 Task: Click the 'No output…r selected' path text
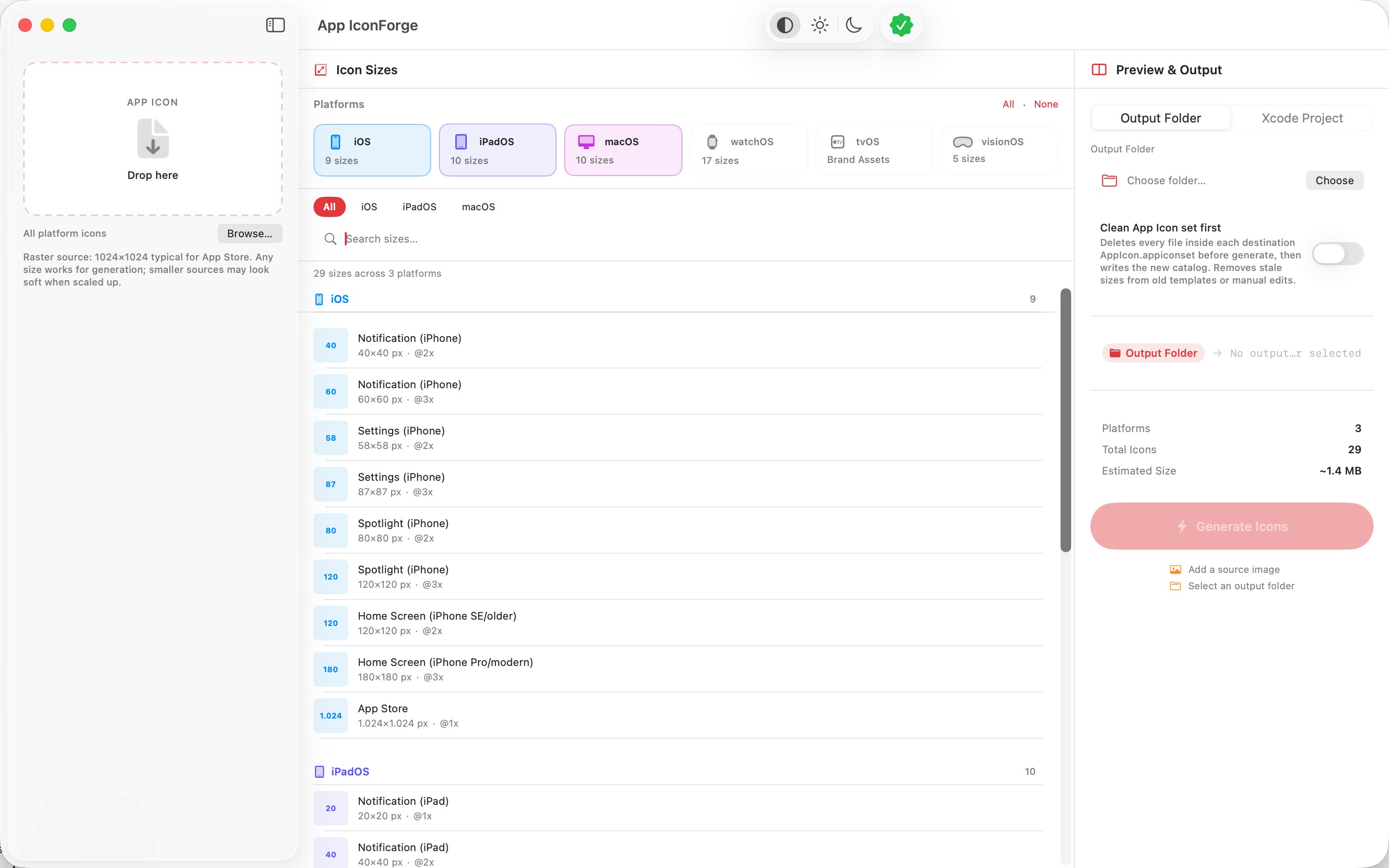(1295, 353)
